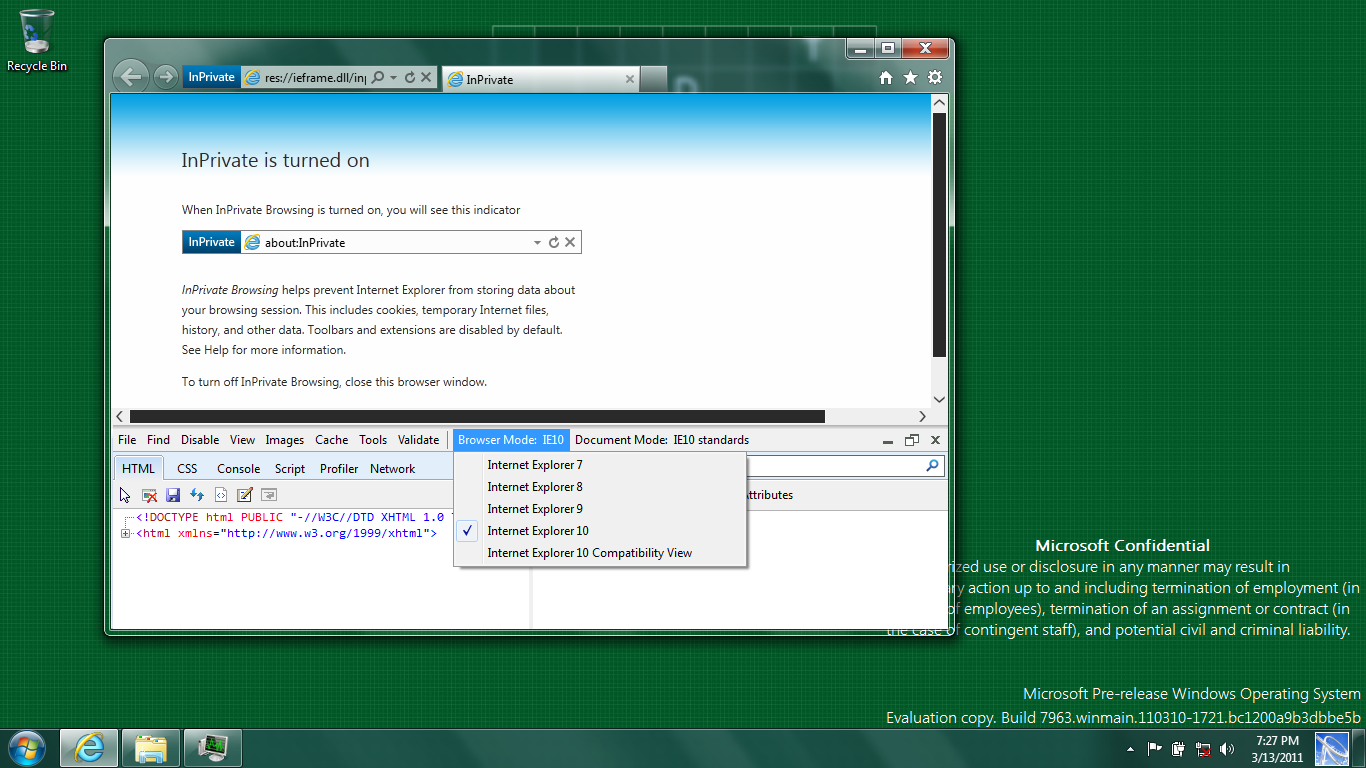This screenshot has height=768, width=1366.
Task: Open the View menu
Action: pyautogui.click(x=243, y=440)
